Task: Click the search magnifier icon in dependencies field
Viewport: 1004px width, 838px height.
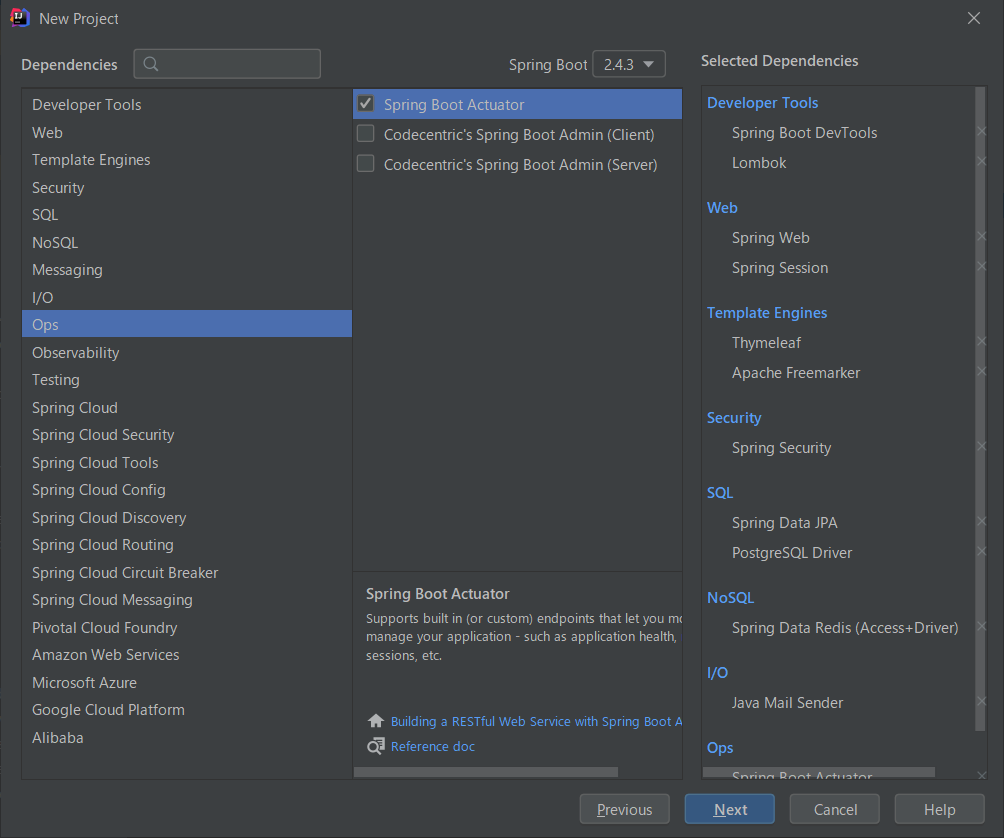Action: click(150, 63)
